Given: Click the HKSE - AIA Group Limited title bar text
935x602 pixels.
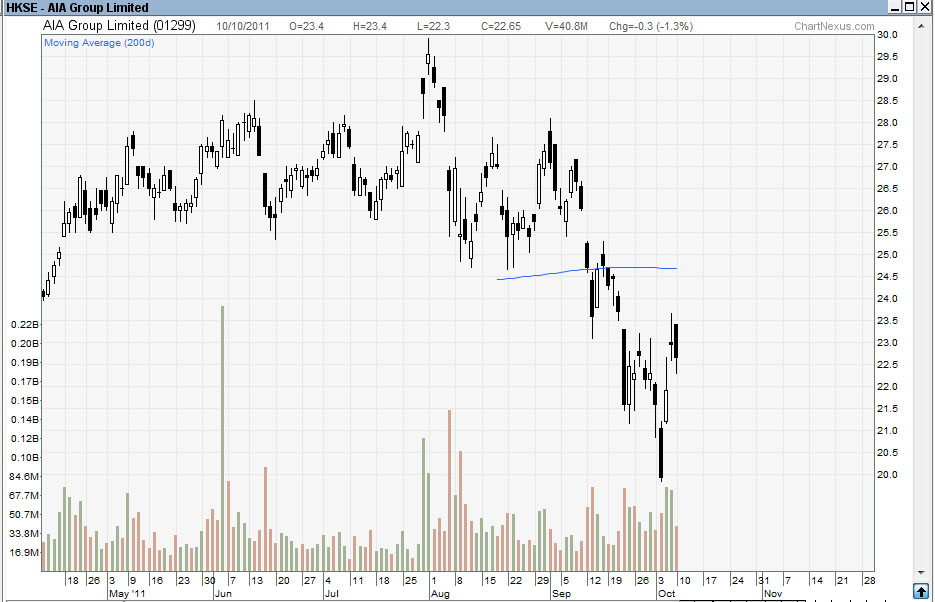Looking at the screenshot, I should tap(77, 8).
